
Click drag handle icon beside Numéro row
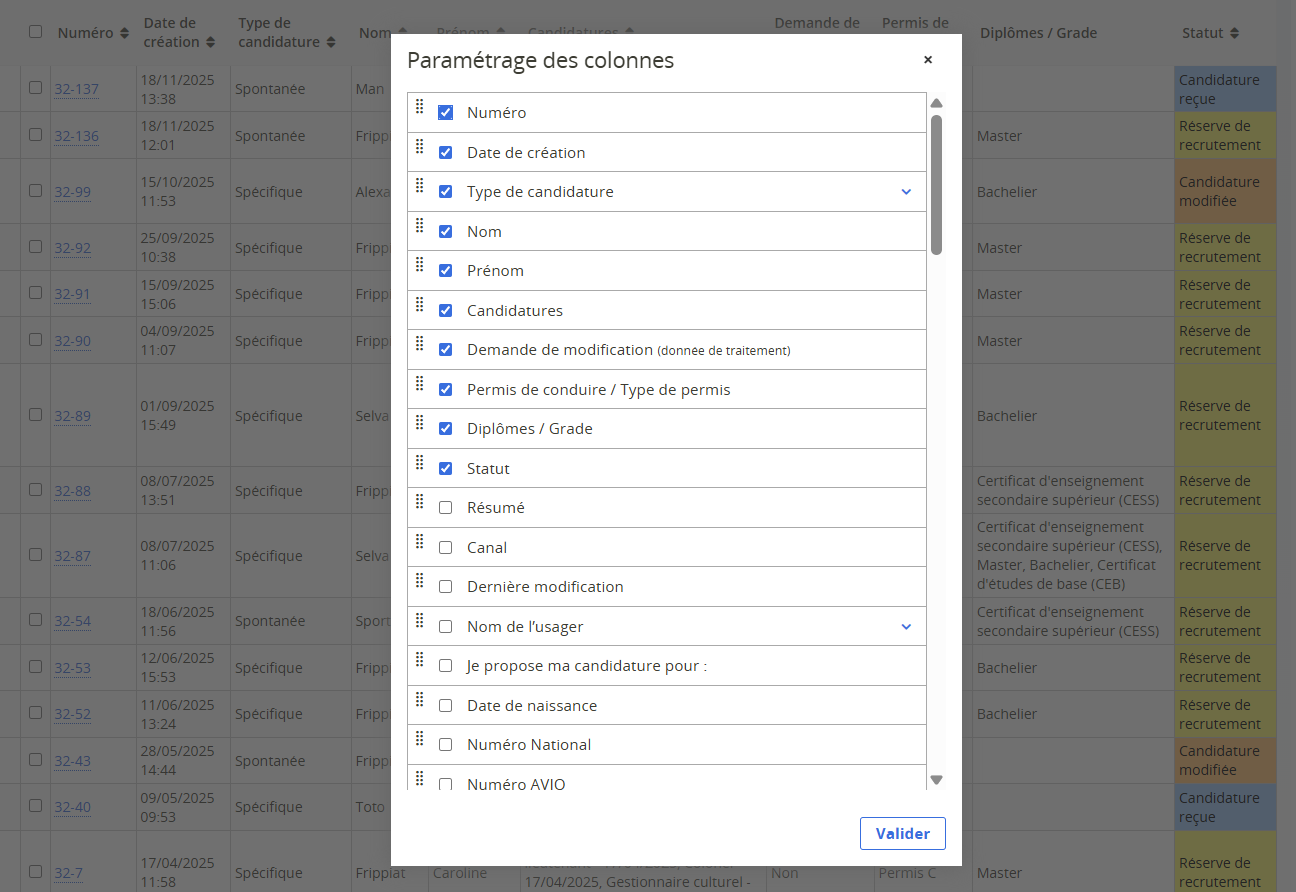tap(420, 106)
